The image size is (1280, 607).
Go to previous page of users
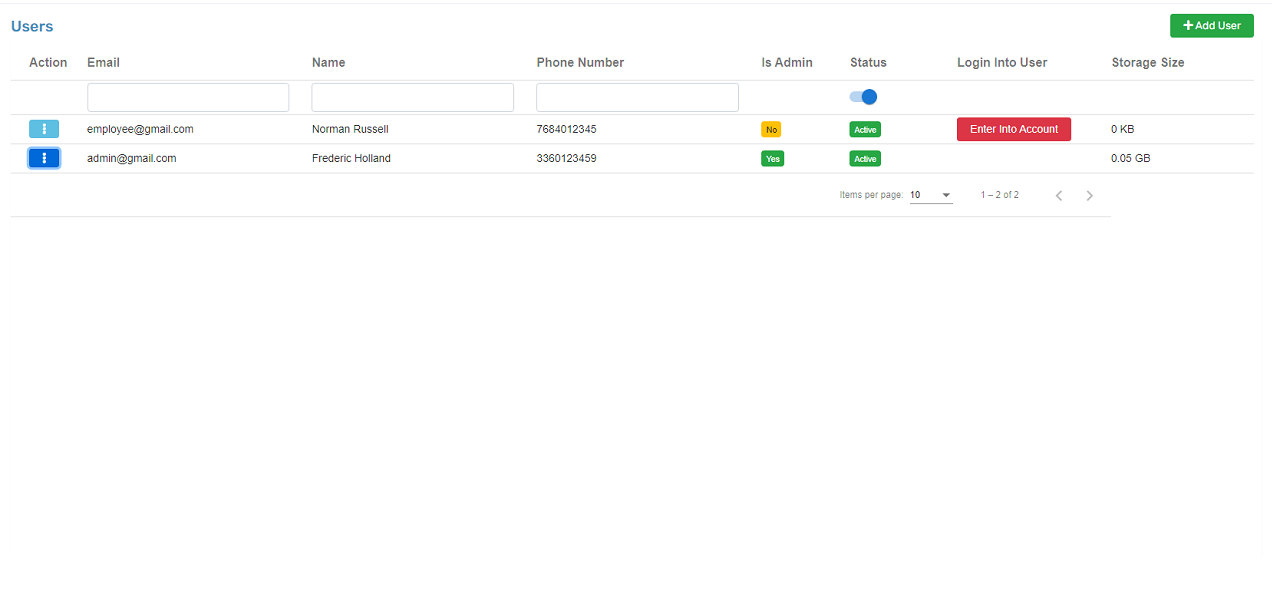point(1059,196)
